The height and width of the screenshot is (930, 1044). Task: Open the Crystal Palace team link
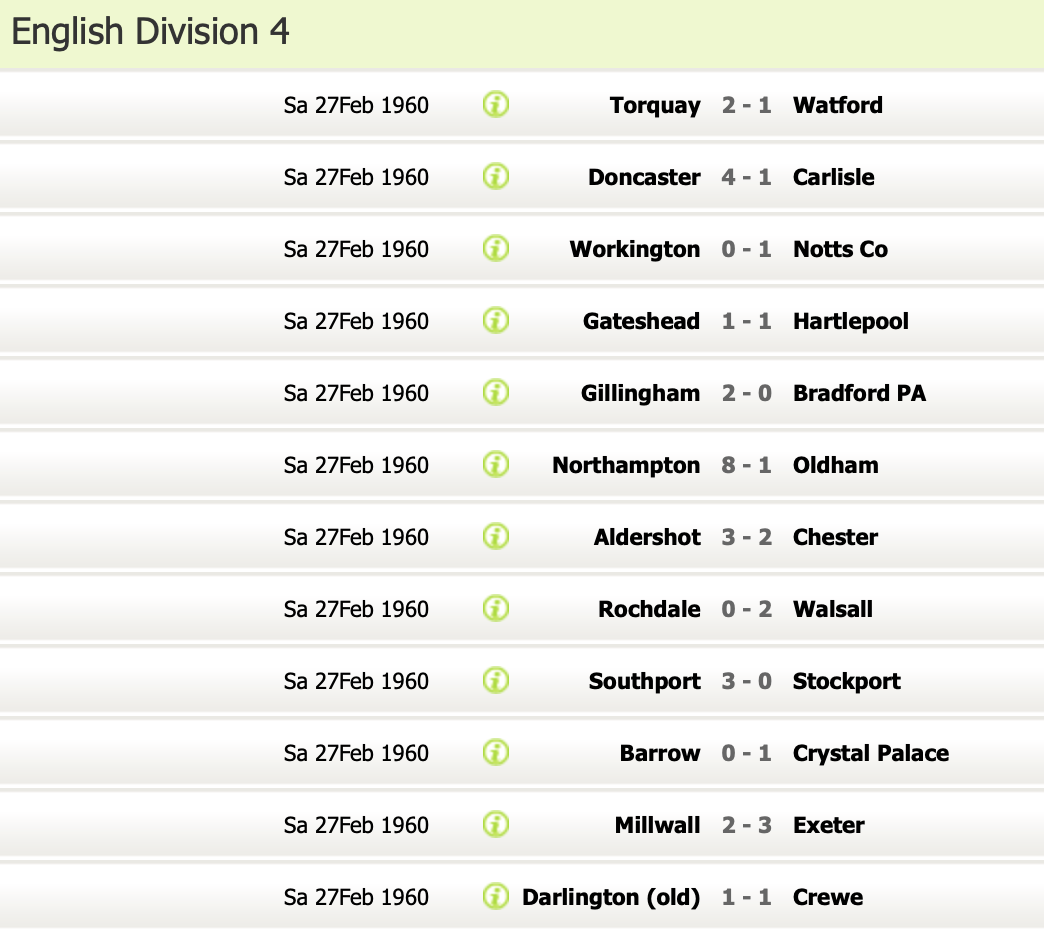click(x=870, y=753)
